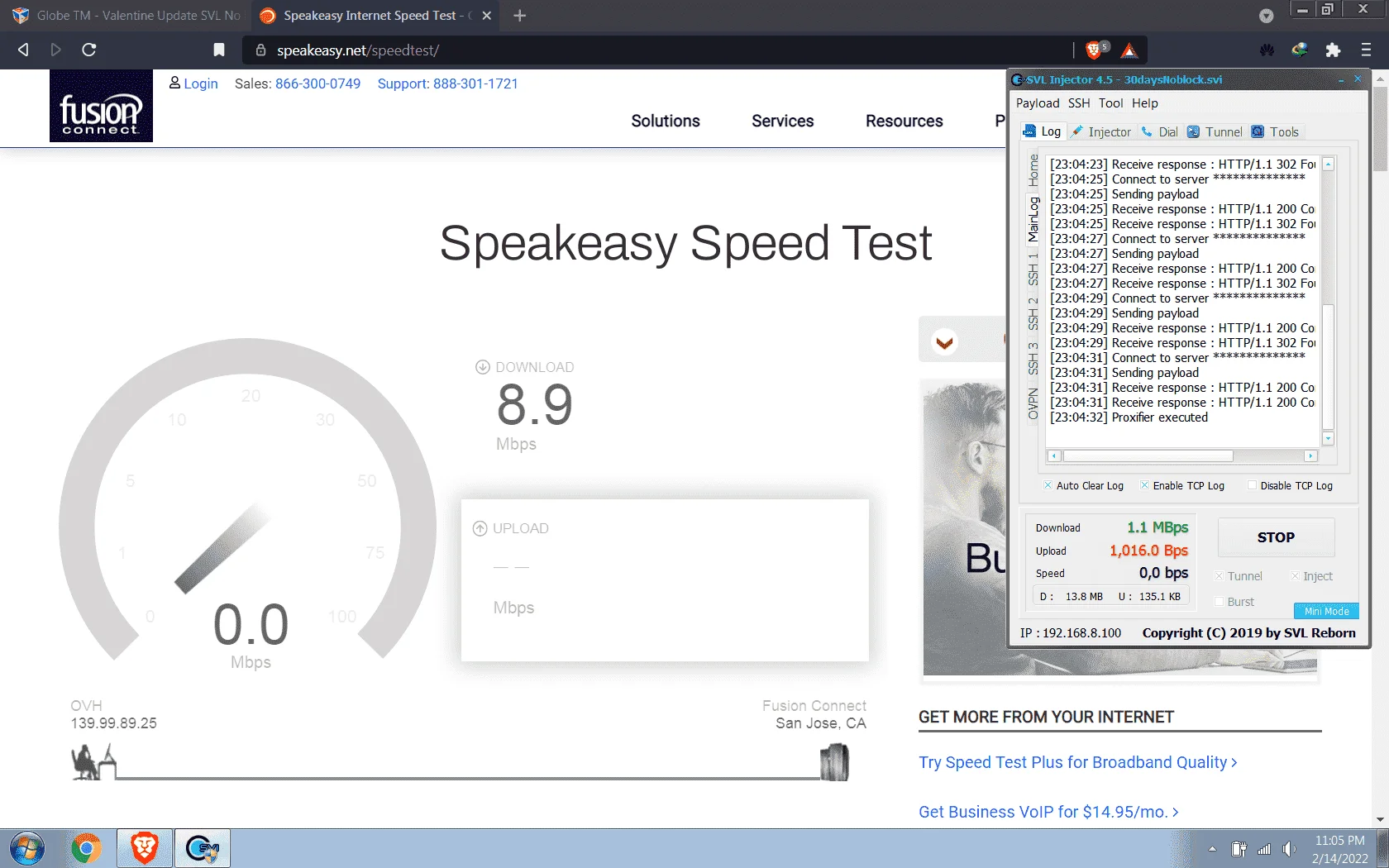Switch to Mini Mode
1389x868 pixels.
point(1326,611)
